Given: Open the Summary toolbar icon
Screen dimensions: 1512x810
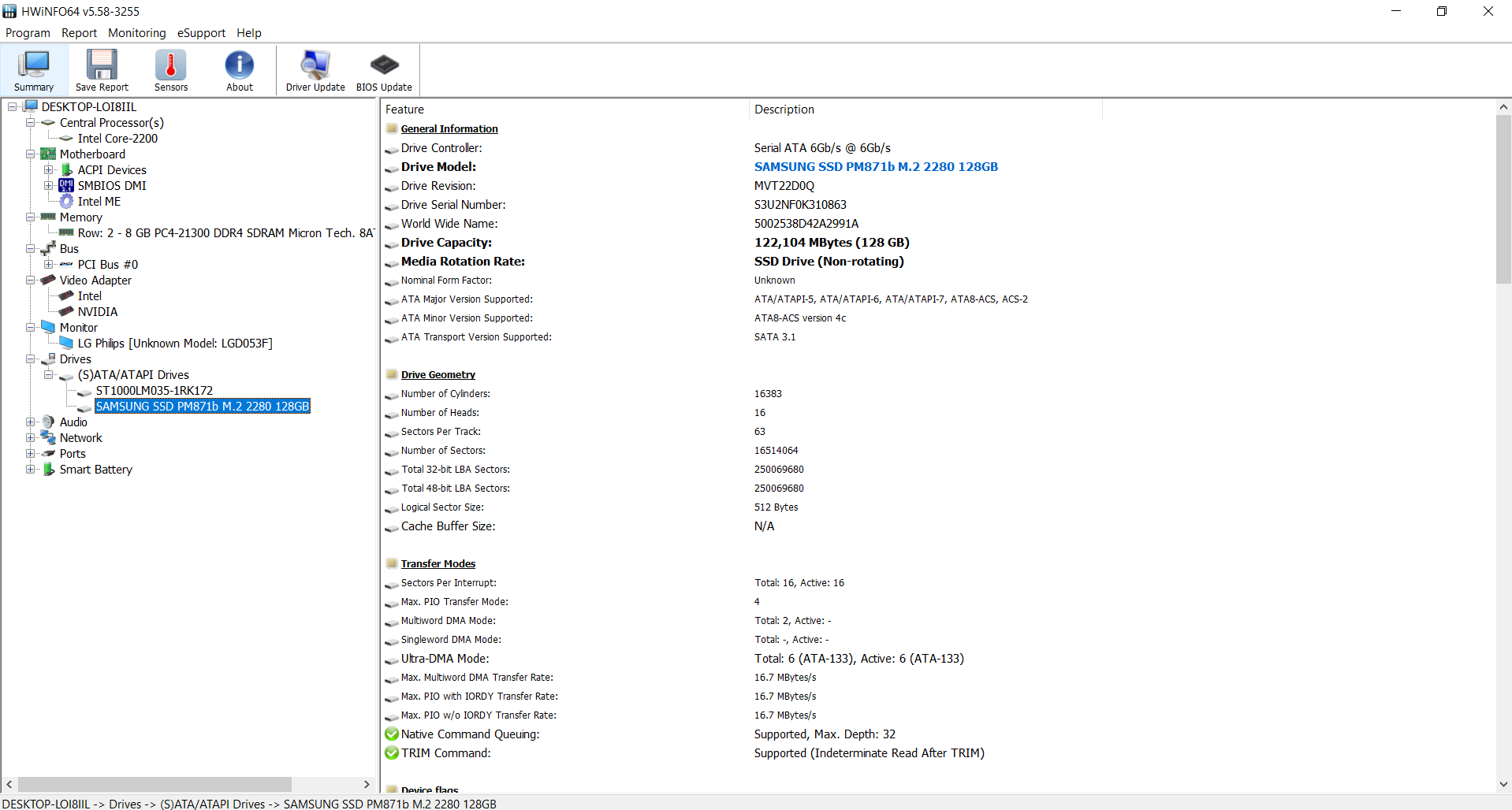Looking at the screenshot, I should click(x=34, y=70).
